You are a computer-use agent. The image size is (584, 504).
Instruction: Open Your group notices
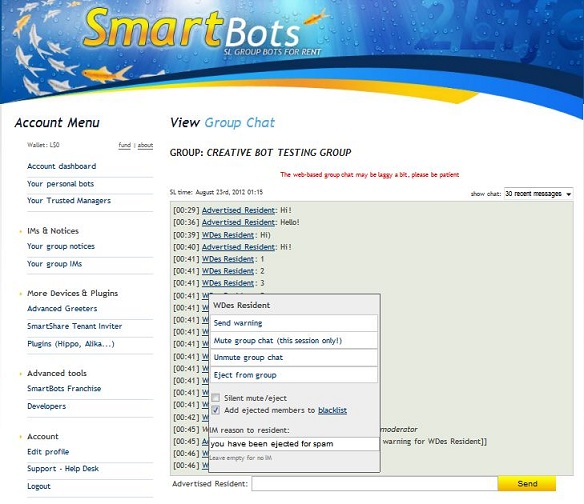point(61,246)
